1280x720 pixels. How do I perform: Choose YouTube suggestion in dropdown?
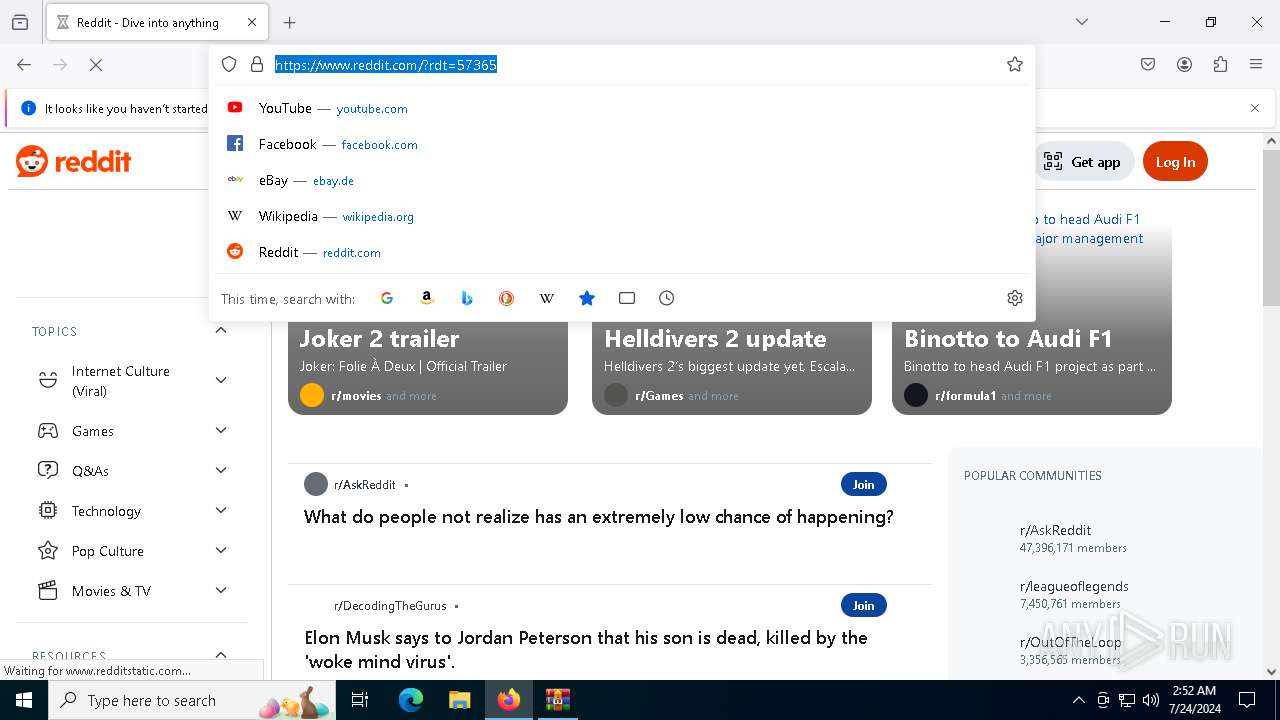622,108
